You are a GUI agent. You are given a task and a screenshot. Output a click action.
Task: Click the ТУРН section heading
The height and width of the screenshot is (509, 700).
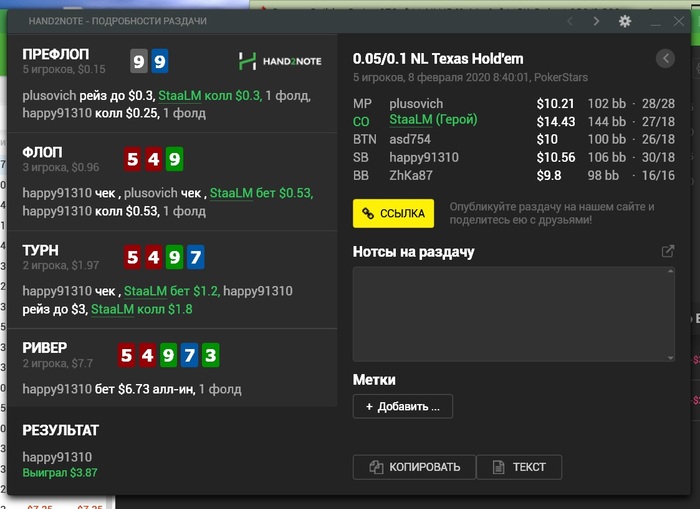pyautogui.click(x=40, y=250)
